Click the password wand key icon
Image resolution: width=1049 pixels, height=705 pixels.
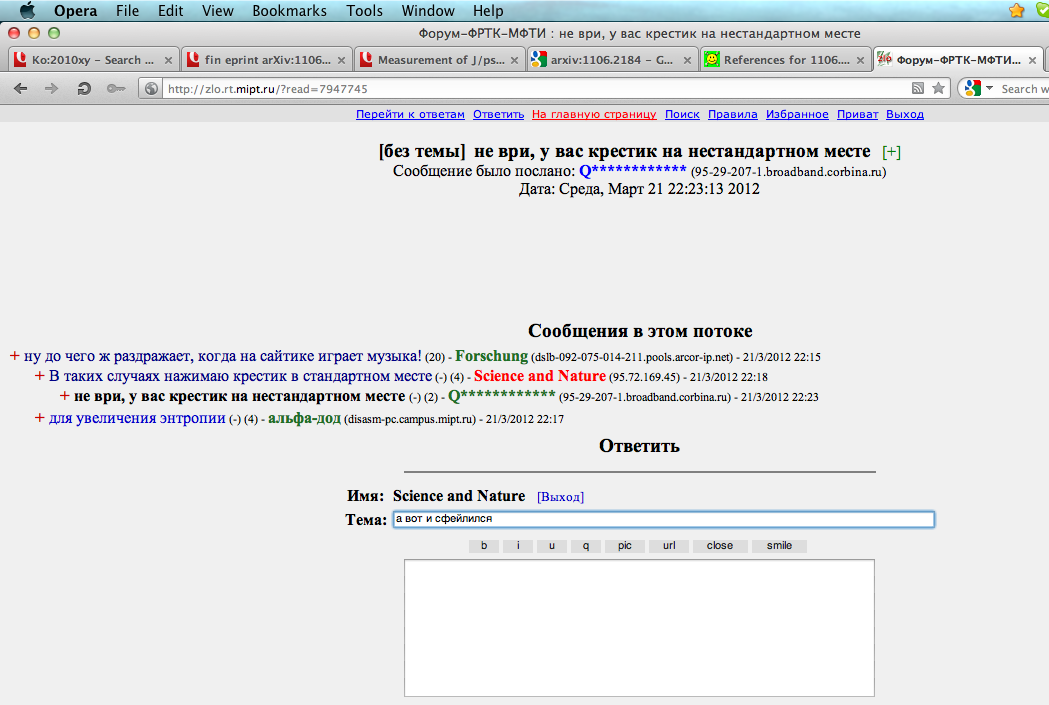coord(116,88)
